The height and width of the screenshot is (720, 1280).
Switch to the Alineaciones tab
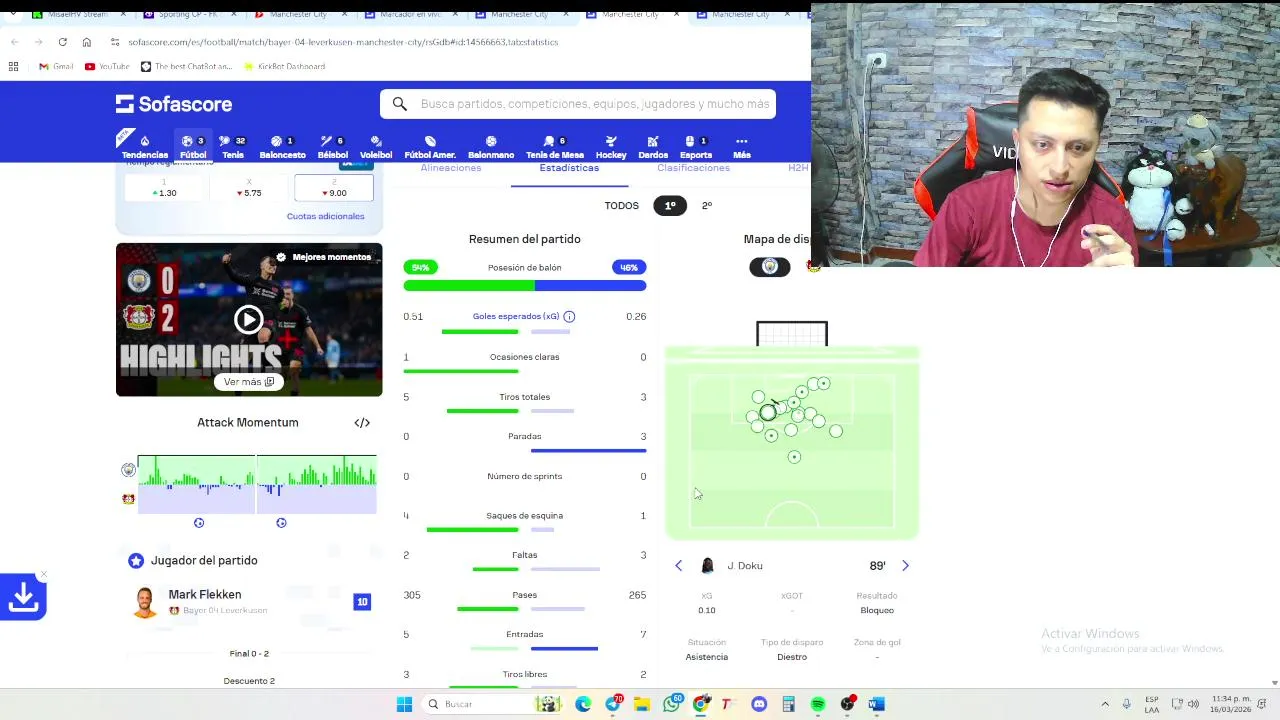click(451, 168)
